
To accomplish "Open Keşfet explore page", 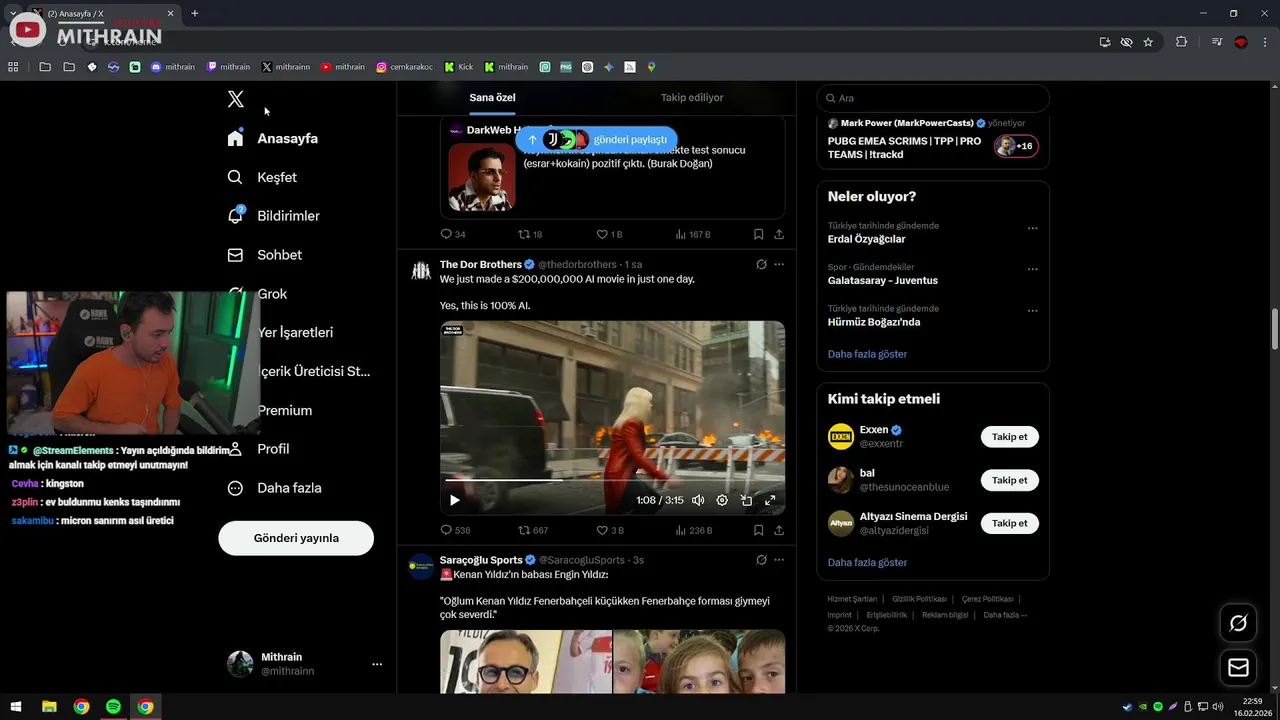I will pyautogui.click(x=262, y=177).
